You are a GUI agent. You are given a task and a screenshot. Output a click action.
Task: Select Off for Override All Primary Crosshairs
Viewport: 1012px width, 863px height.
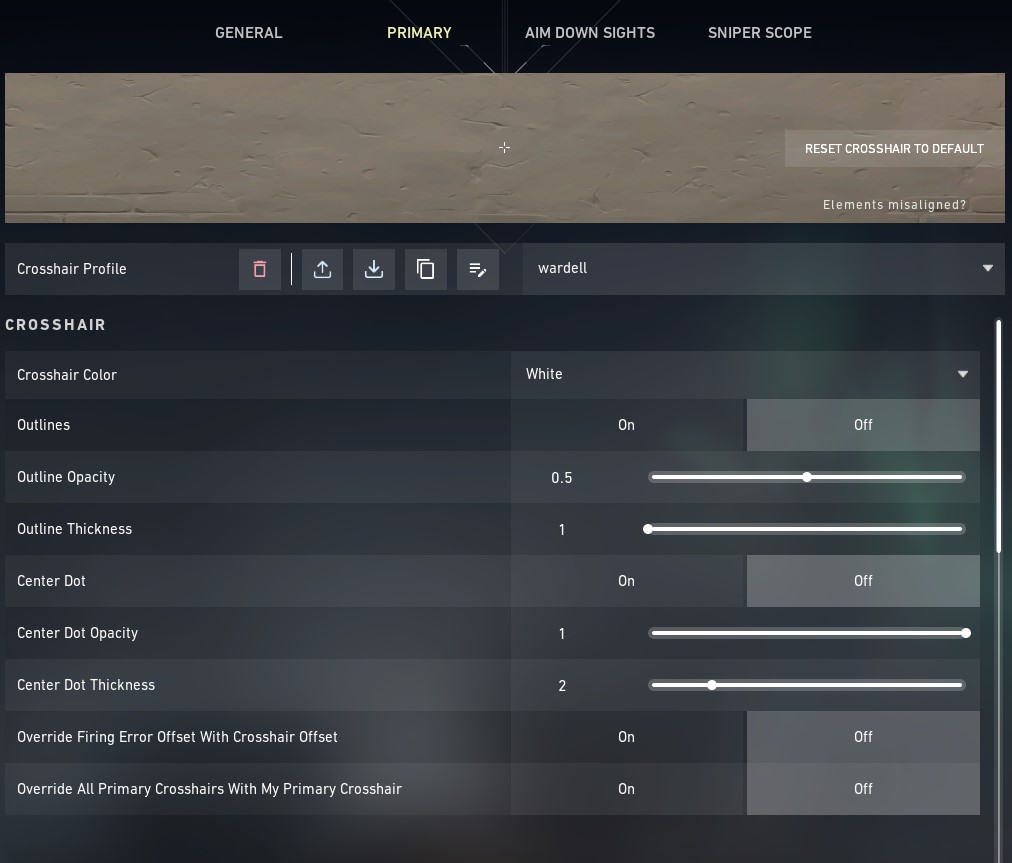click(863, 789)
